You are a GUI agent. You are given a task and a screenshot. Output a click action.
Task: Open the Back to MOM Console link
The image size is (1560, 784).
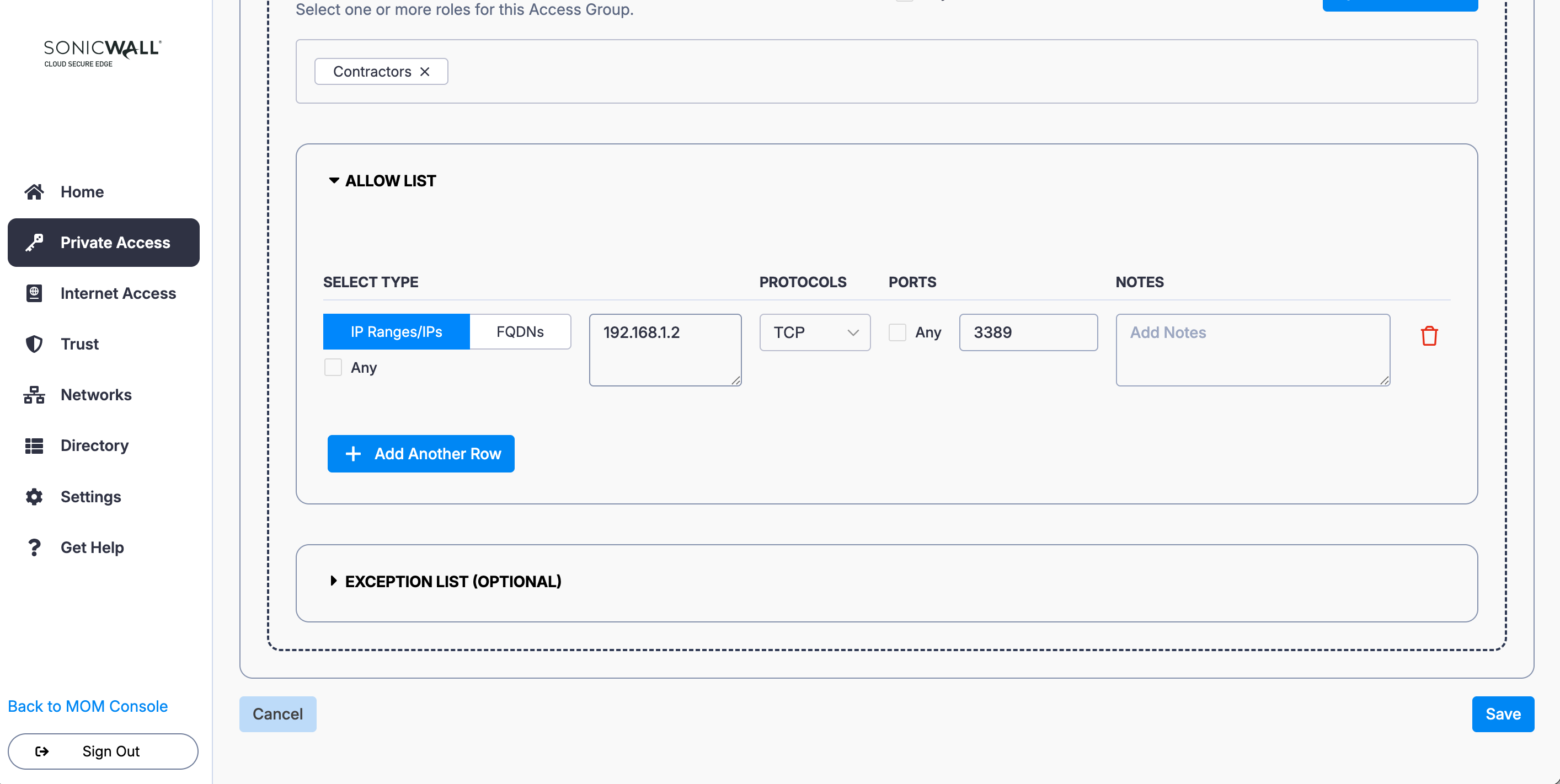(x=87, y=706)
